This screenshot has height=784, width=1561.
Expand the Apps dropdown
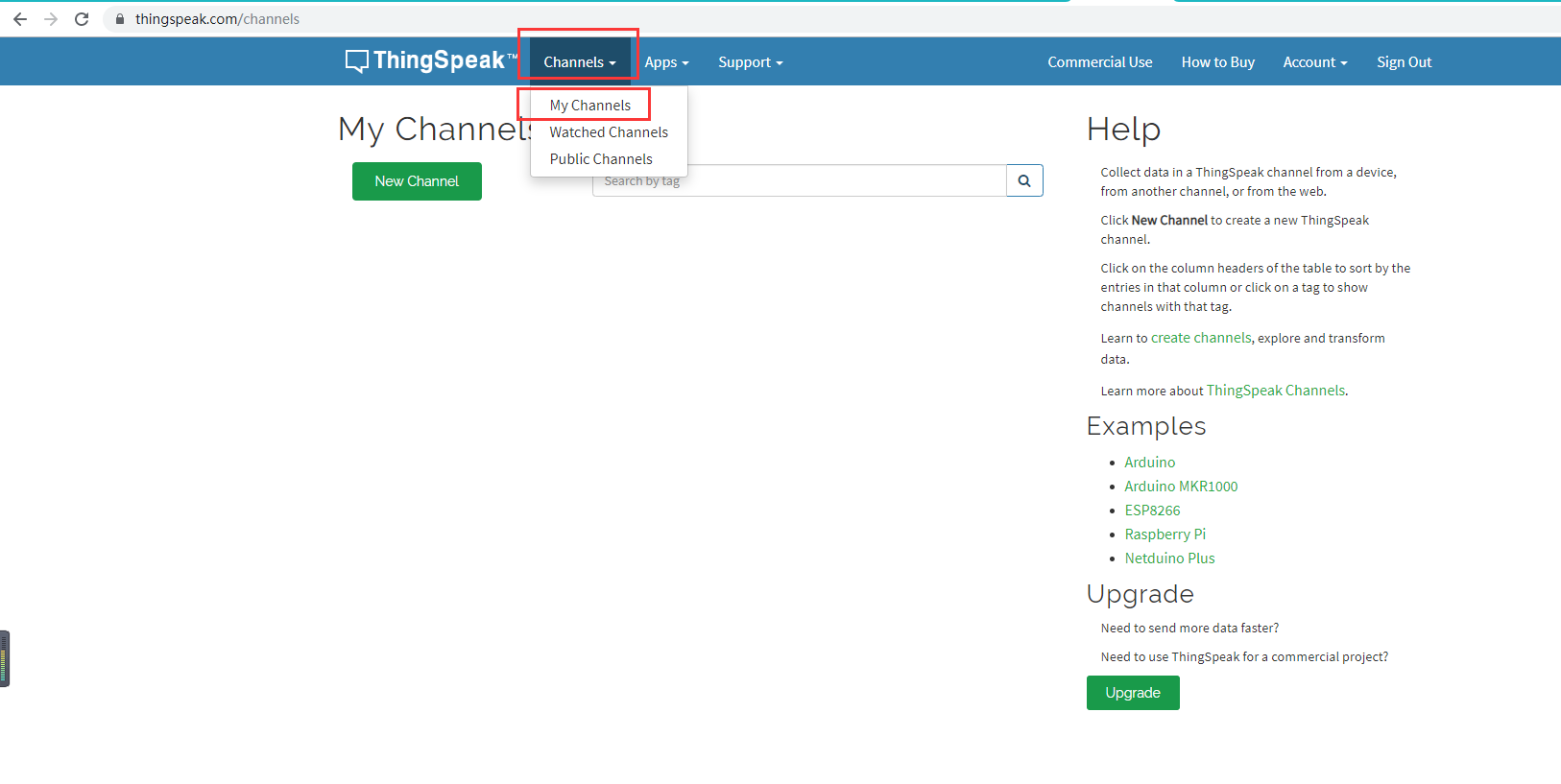tap(667, 62)
